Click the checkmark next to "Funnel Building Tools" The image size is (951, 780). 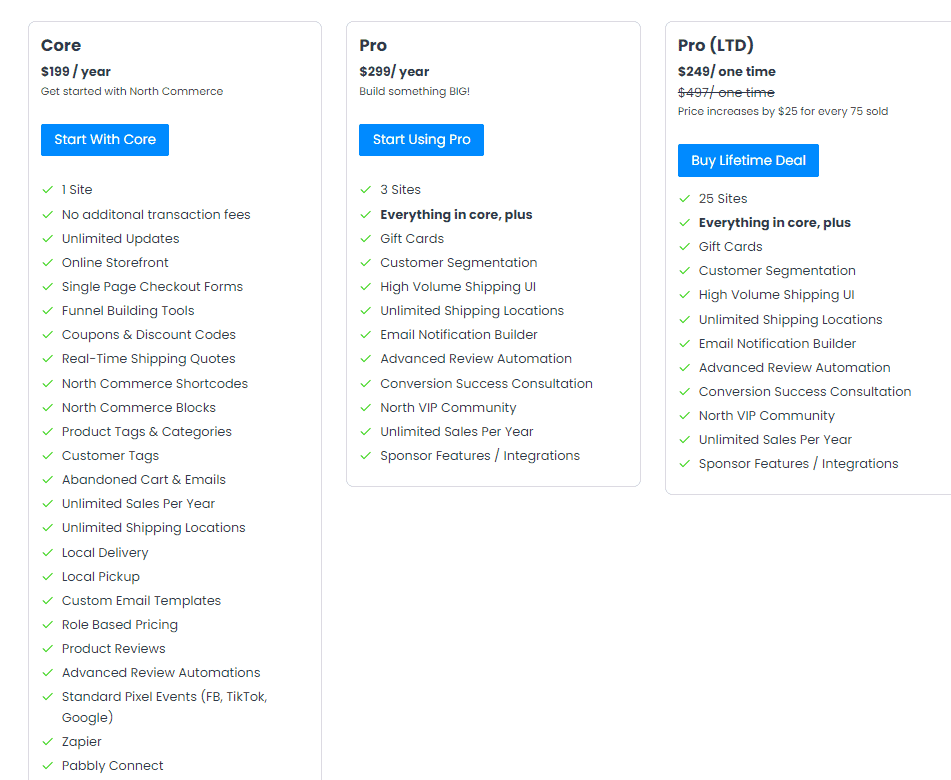pos(47,311)
